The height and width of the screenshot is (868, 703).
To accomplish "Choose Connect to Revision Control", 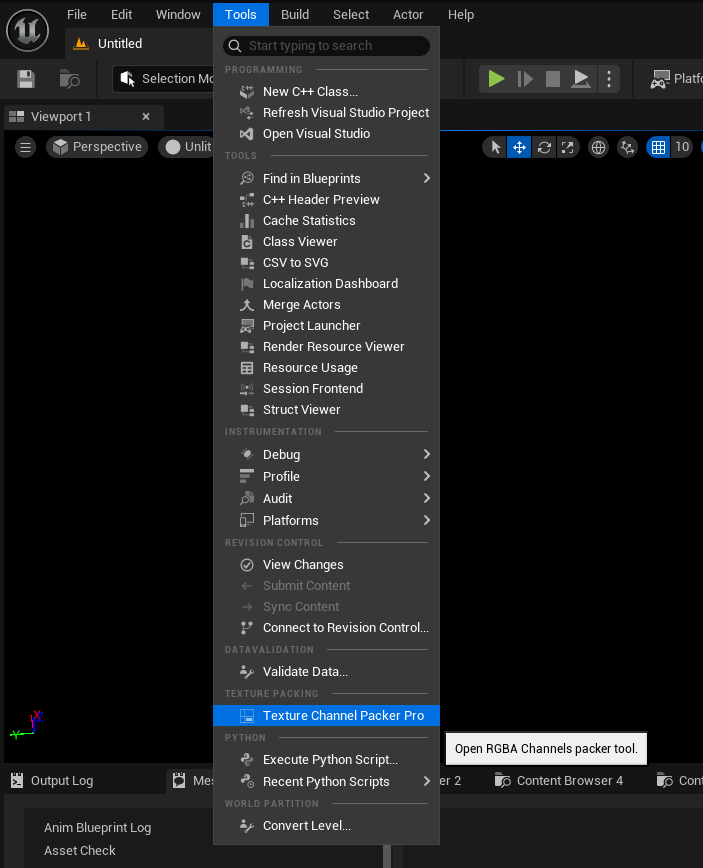I will point(327,628).
